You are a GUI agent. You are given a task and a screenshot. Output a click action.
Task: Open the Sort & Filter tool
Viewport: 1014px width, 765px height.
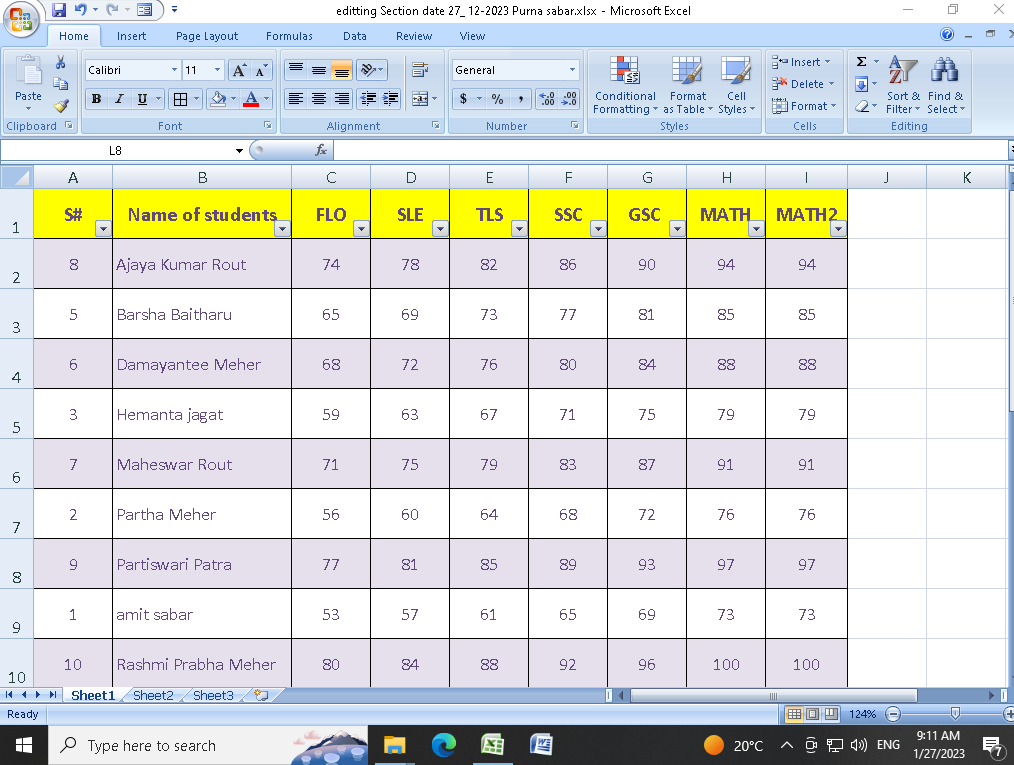pos(902,72)
